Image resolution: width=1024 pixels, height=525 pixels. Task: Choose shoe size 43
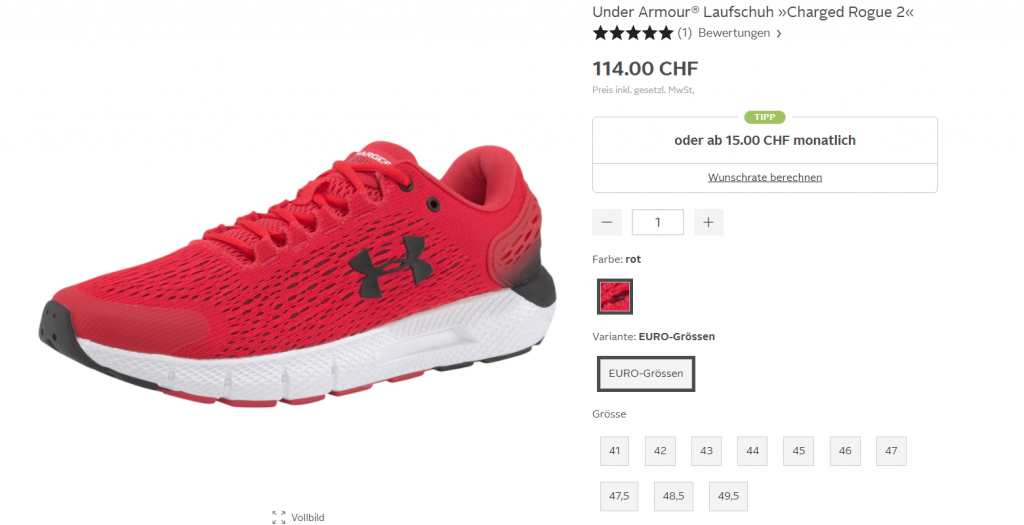[707, 451]
